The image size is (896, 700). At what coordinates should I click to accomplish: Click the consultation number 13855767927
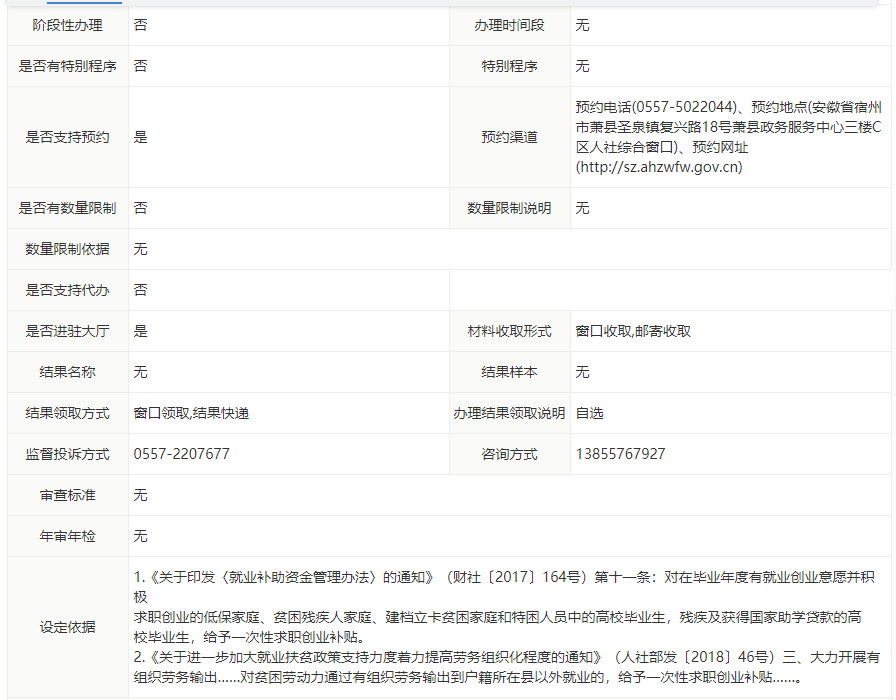click(x=620, y=454)
